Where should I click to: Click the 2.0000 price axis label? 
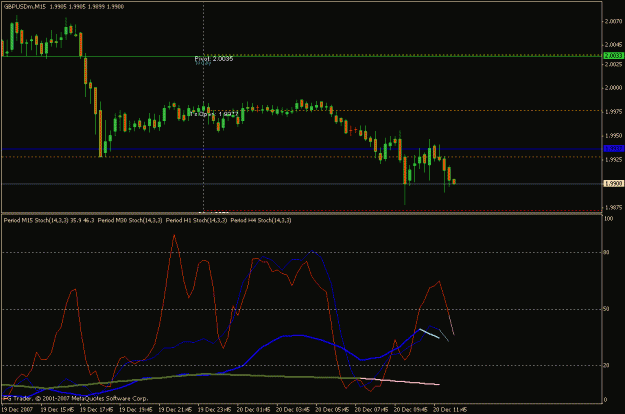click(x=613, y=88)
